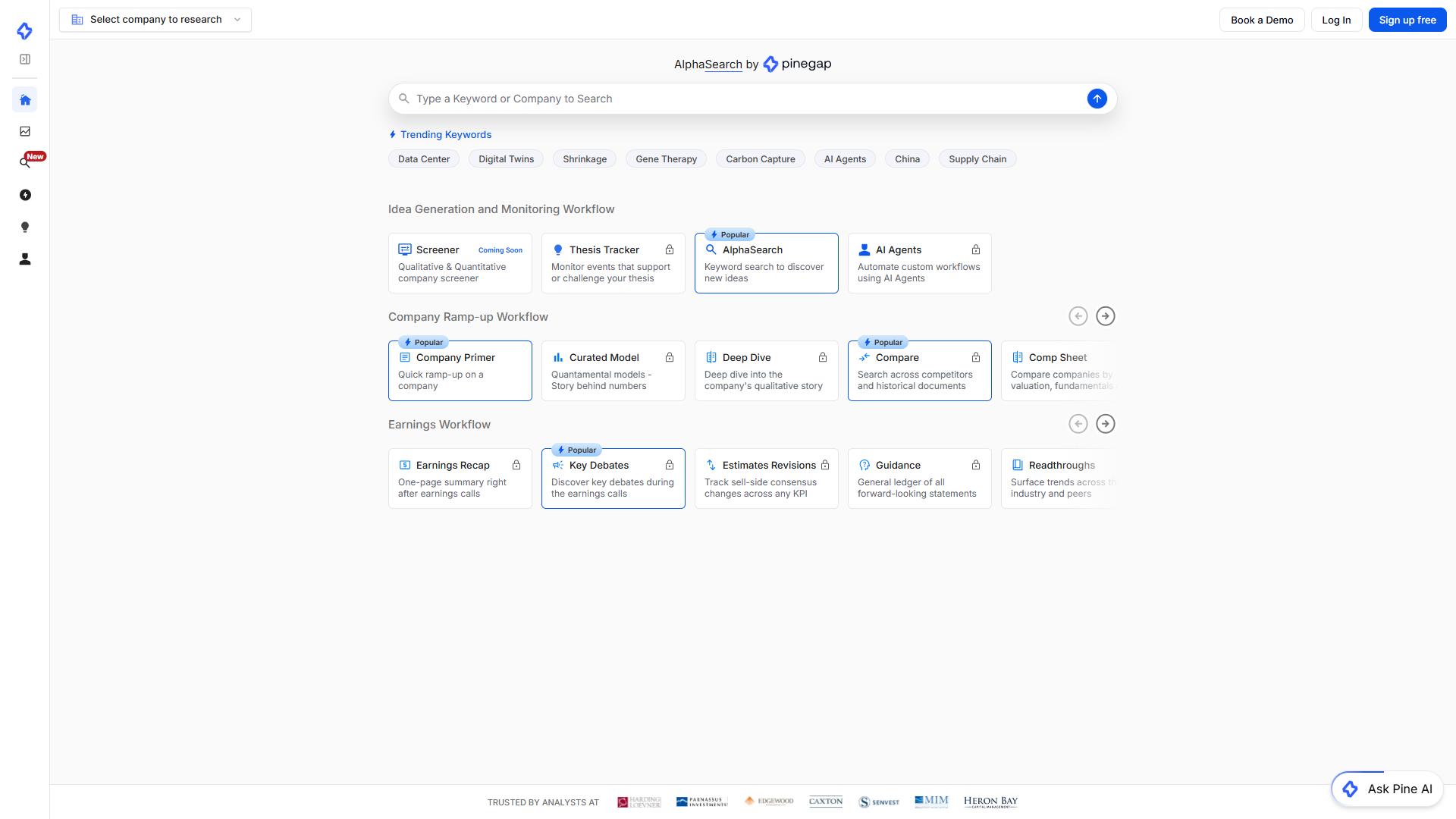This screenshot has height=819, width=1456.
Task: Click the lightning bolt sidebar icon
Action: [25, 195]
